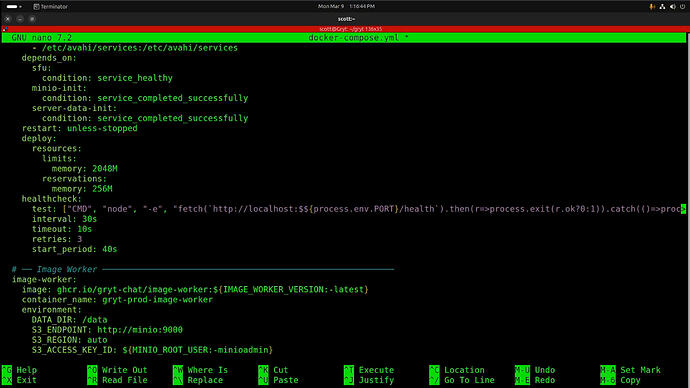Viewport: 690px width, 388px height.
Task: Click the ^T Execute shortcut
Action: point(369,370)
